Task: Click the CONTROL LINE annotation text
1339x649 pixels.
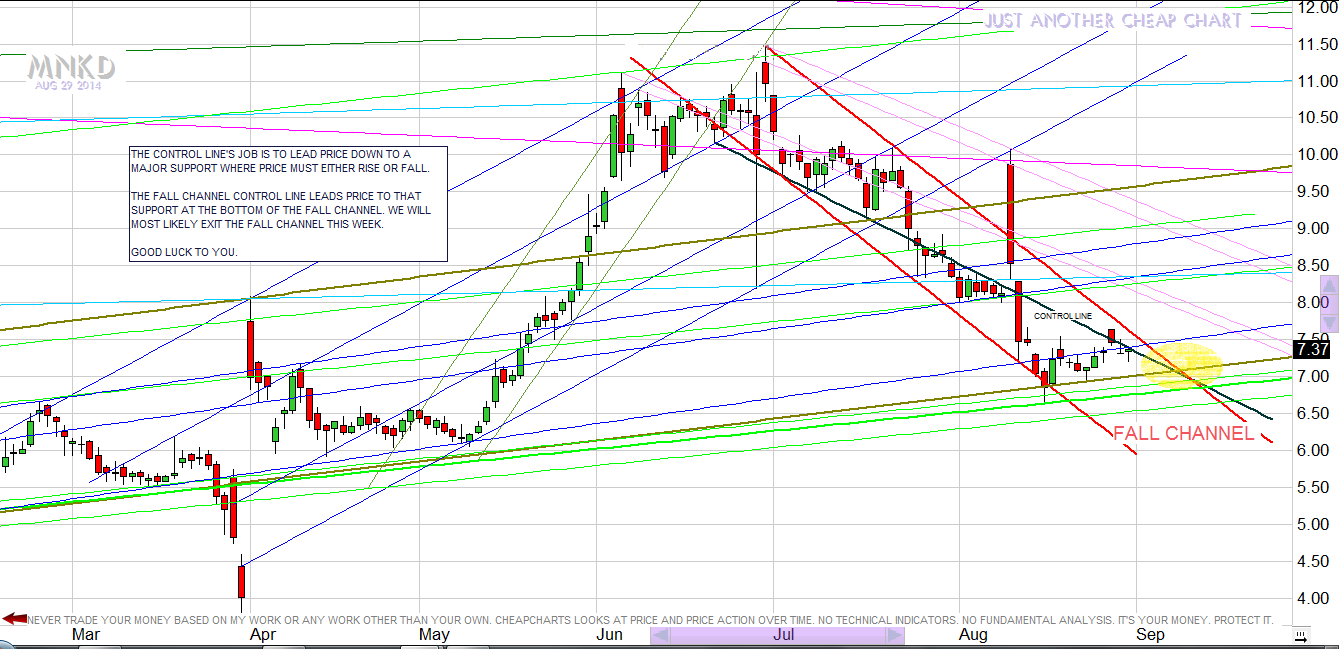Action: tap(1062, 316)
